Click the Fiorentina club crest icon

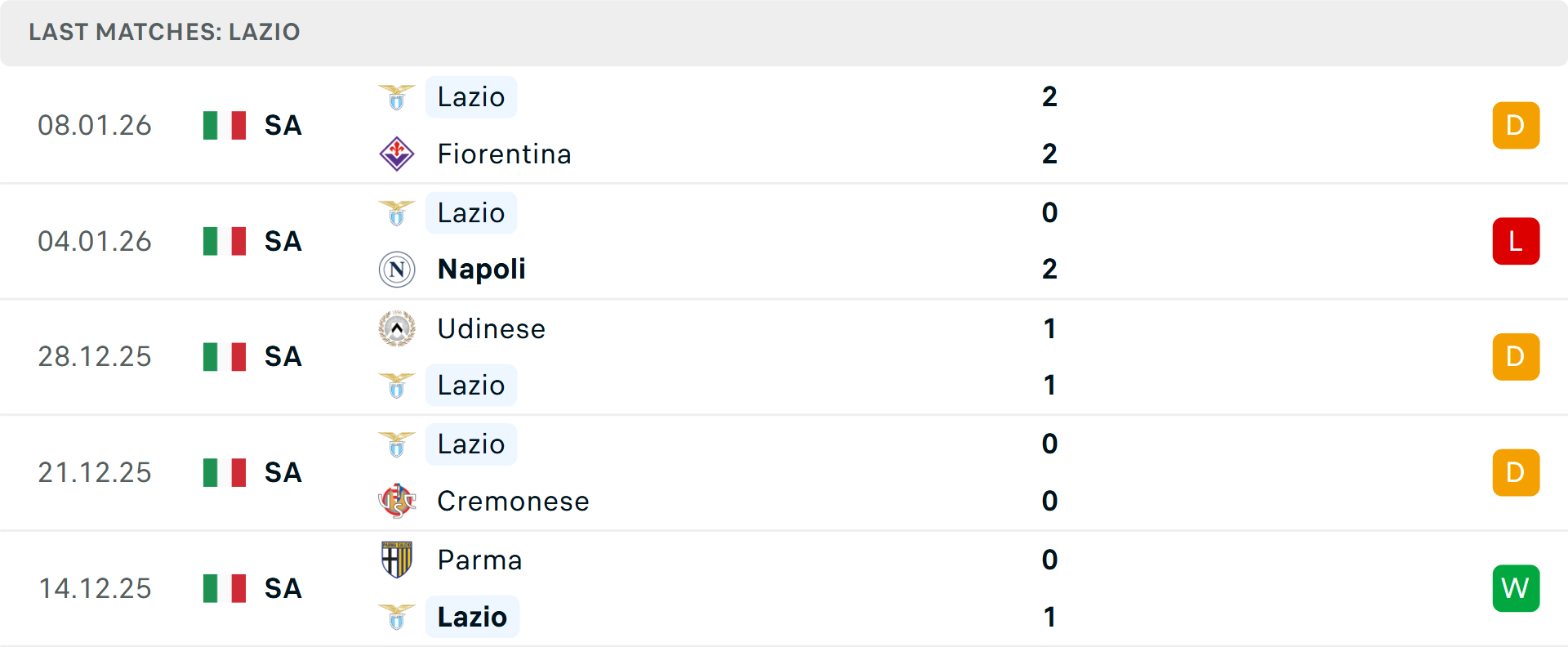[397, 154]
